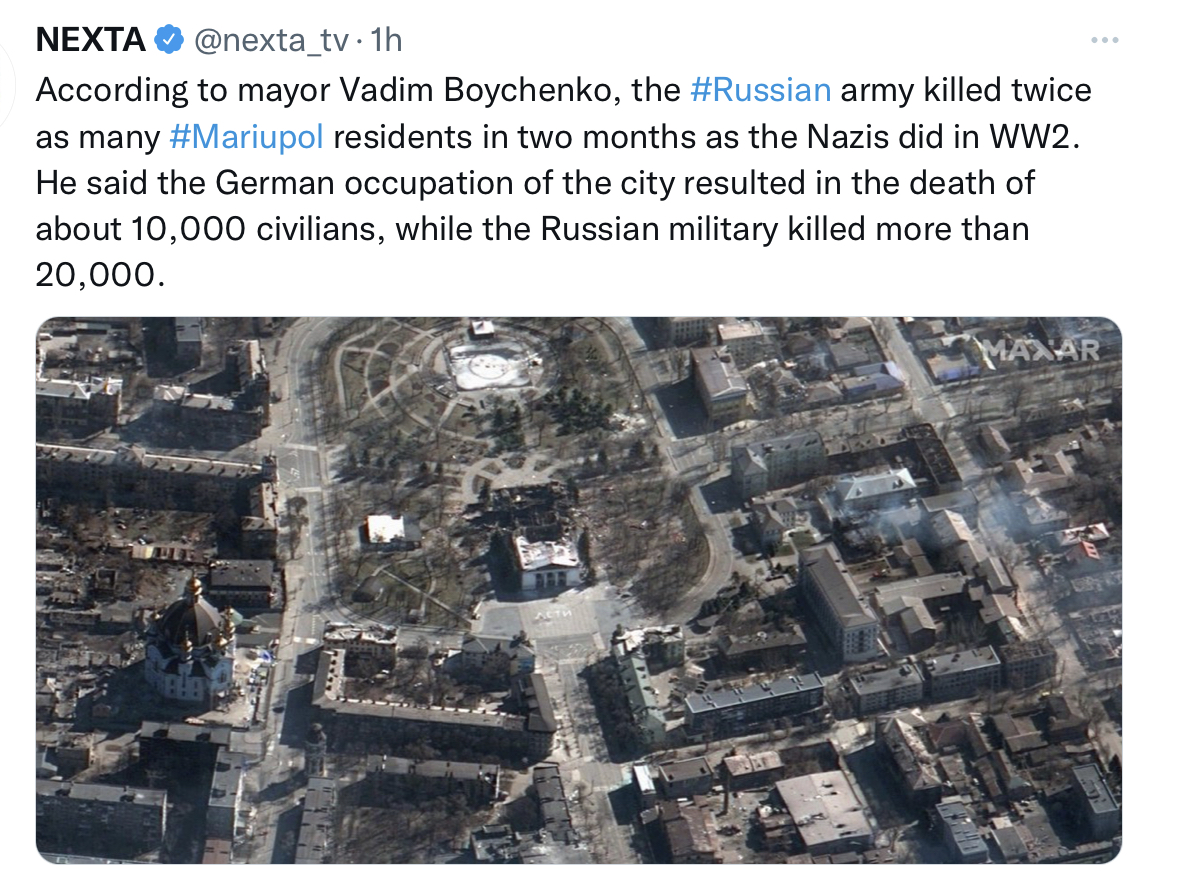
Task: Click the white circular plaza atop the image
Action: pyautogui.click(x=489, y=367)
